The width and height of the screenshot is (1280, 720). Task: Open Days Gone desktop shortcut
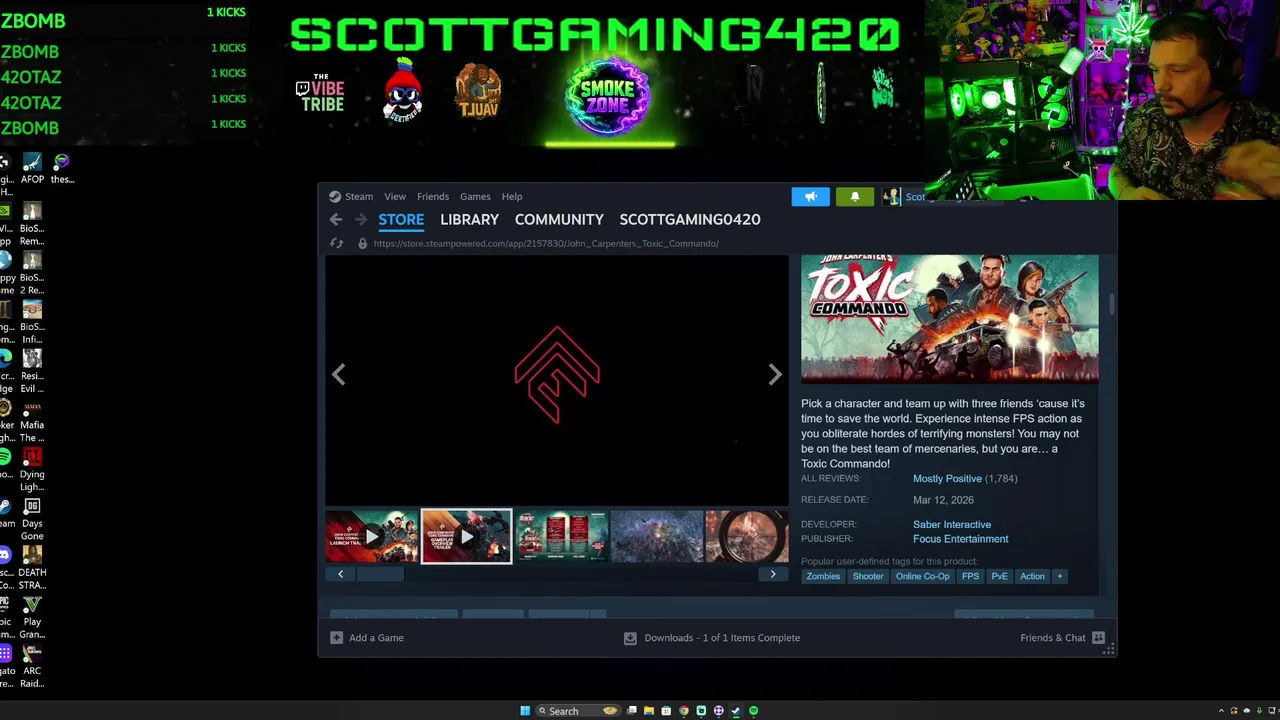(x=32, y=517)
